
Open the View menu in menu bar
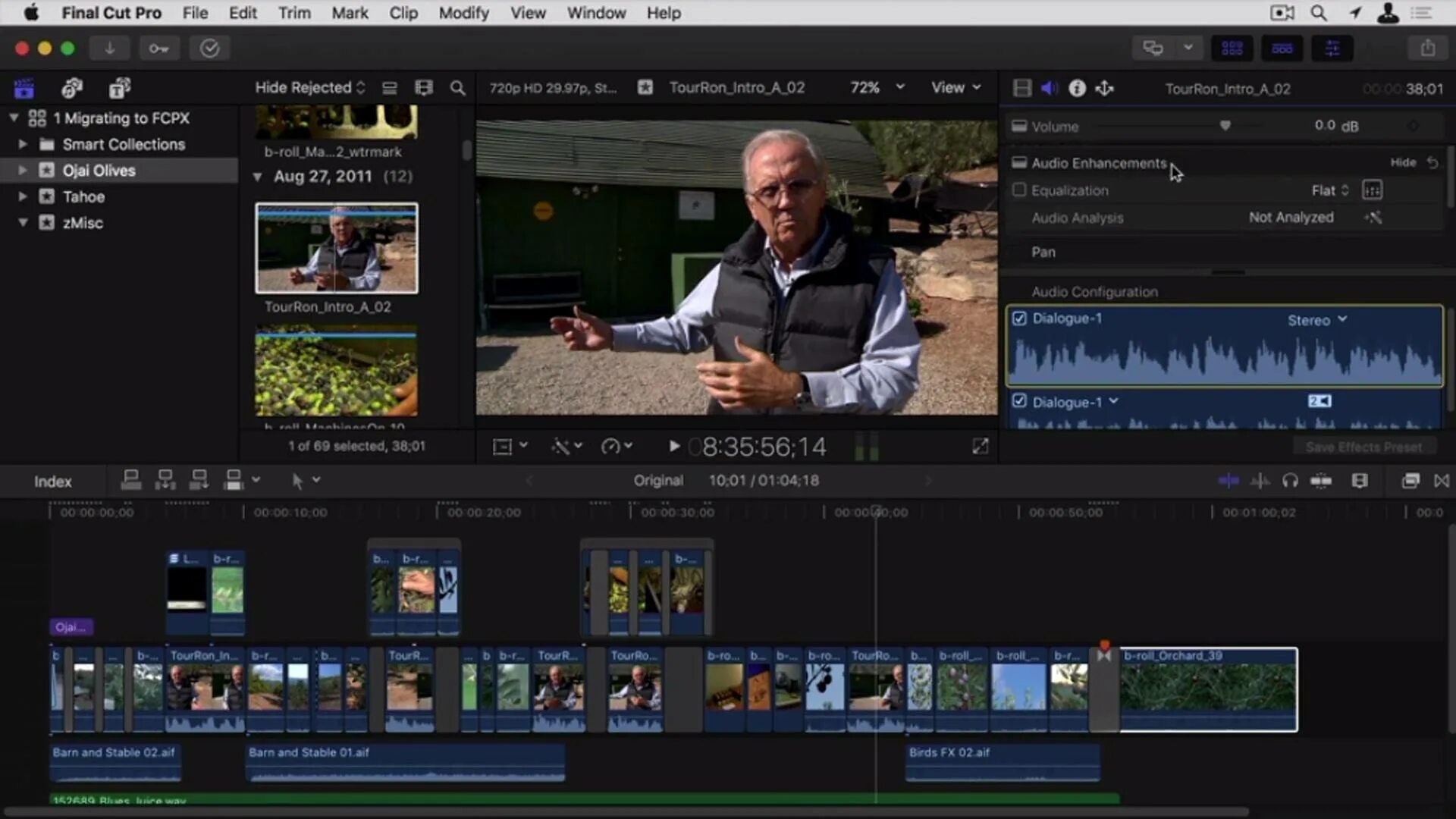coord(528,13)
